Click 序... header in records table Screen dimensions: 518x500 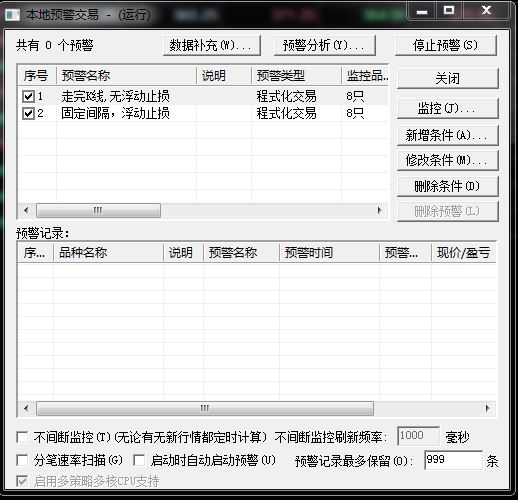point(36,253)
